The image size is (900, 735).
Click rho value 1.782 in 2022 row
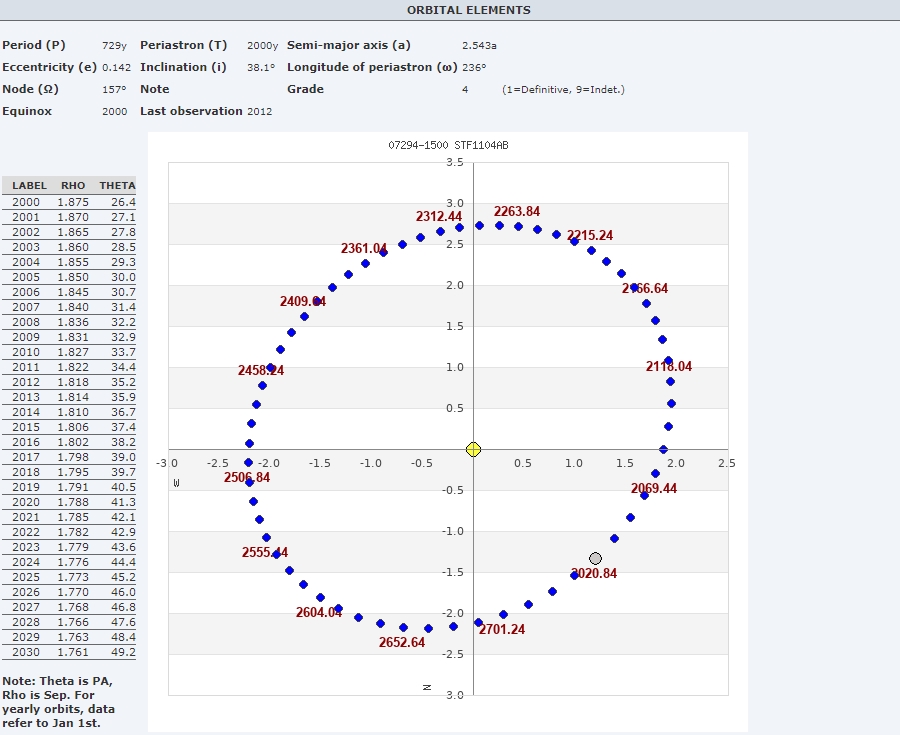click(x=73, y=532)
